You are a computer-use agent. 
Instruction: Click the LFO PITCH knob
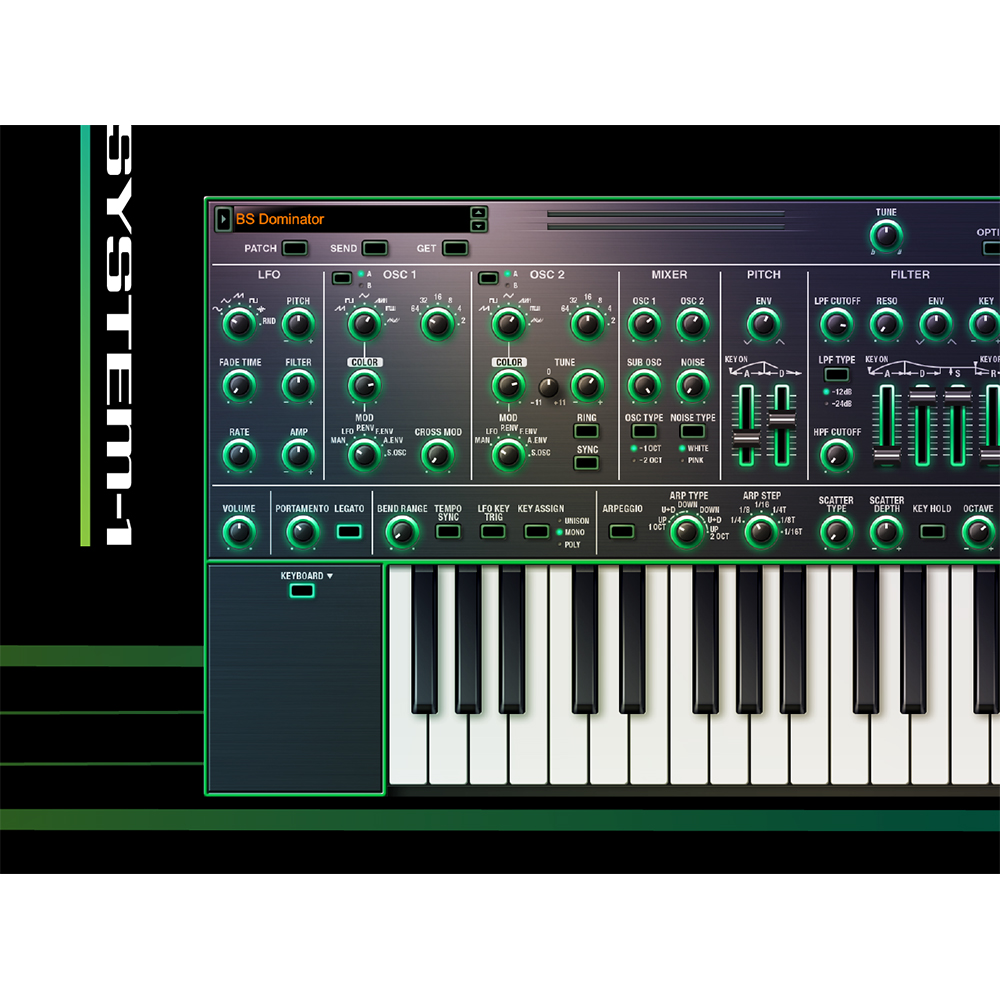pos(298,324)
